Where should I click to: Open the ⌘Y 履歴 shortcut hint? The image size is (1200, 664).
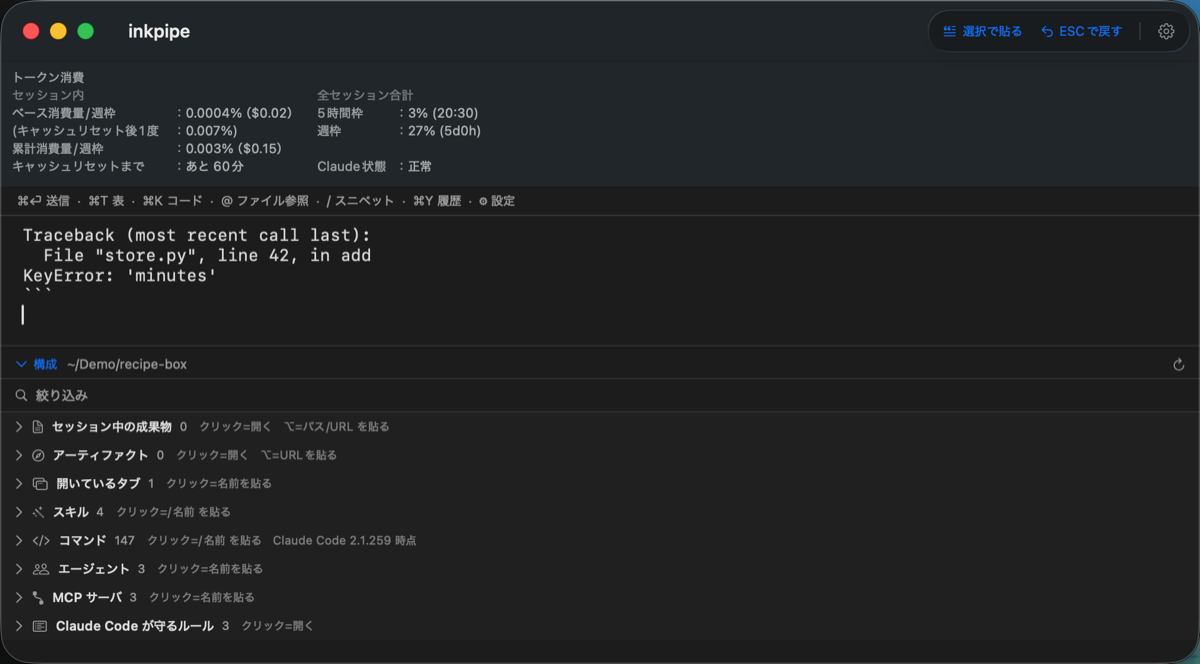437,201
